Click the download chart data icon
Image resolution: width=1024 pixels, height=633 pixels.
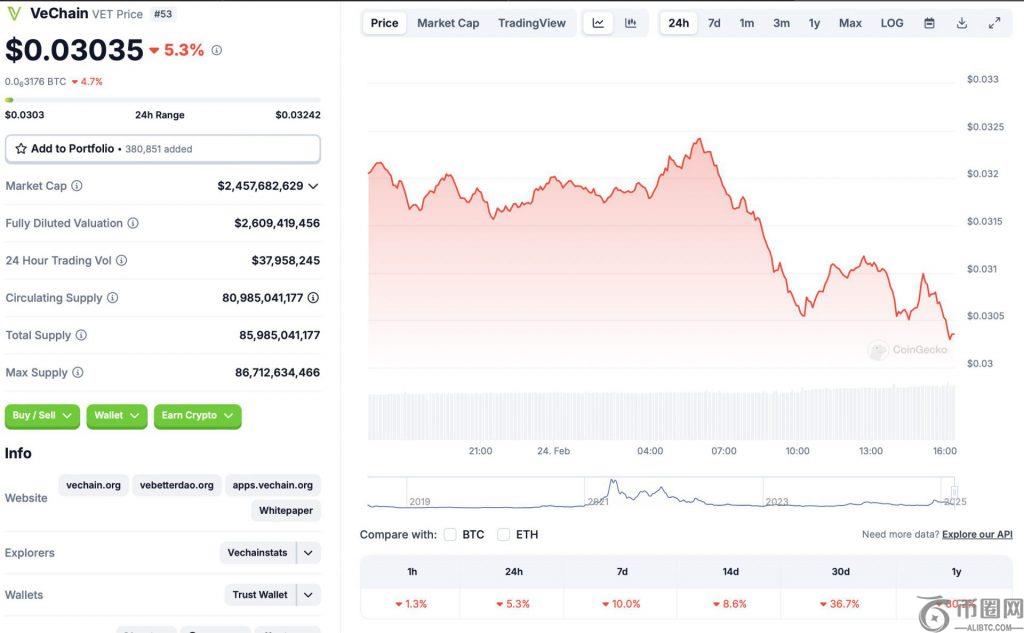coord(961,23)
